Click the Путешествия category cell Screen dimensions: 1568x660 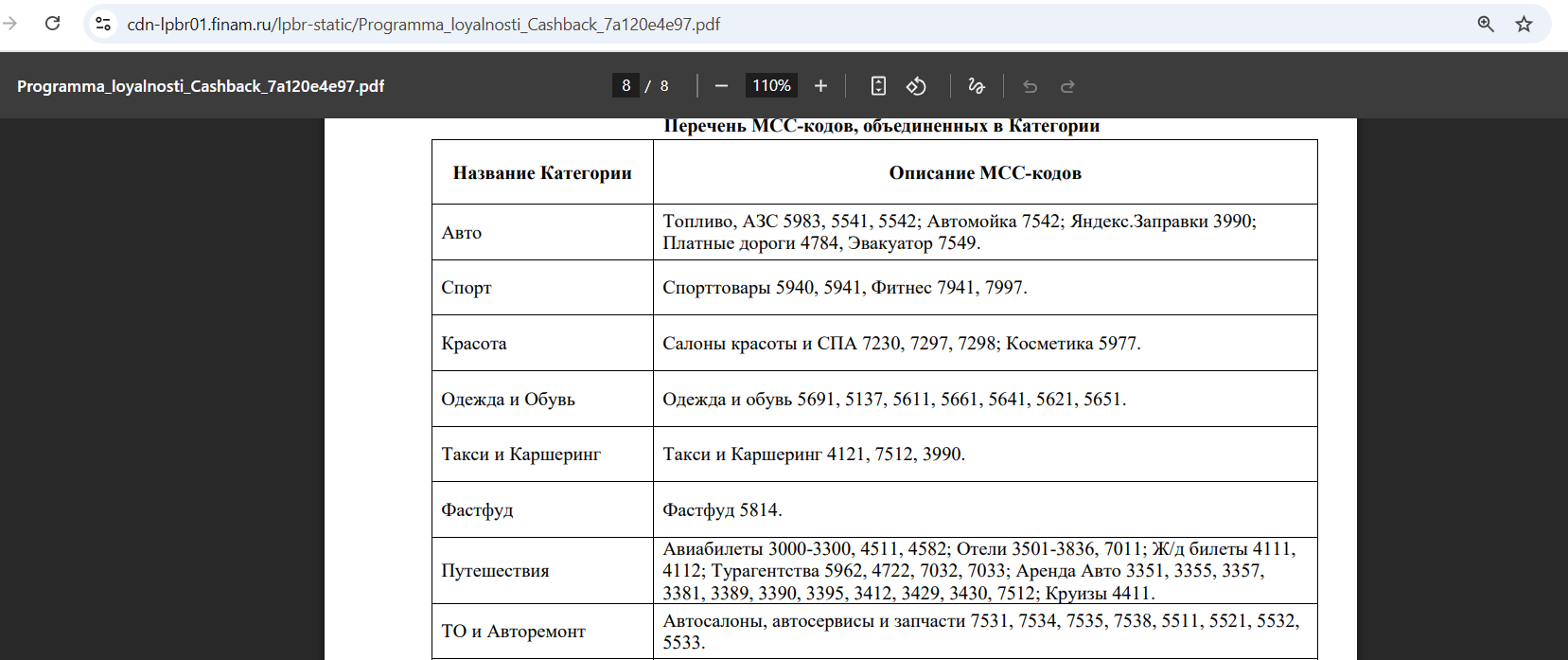click(542, 570)
